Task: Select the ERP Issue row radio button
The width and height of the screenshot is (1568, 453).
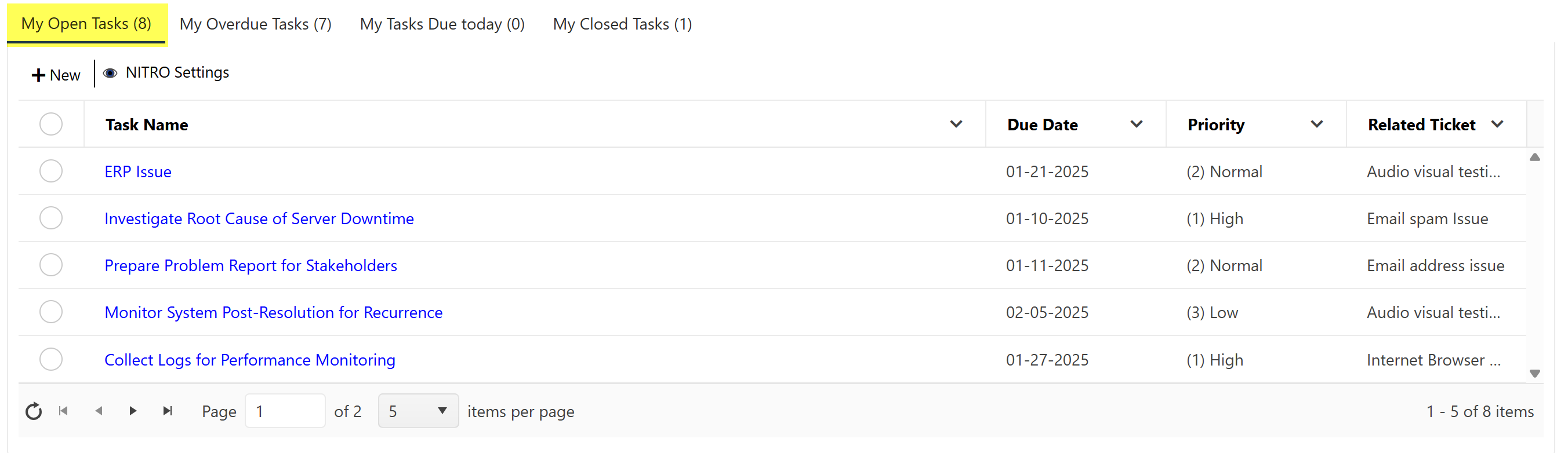Action: 51,171
